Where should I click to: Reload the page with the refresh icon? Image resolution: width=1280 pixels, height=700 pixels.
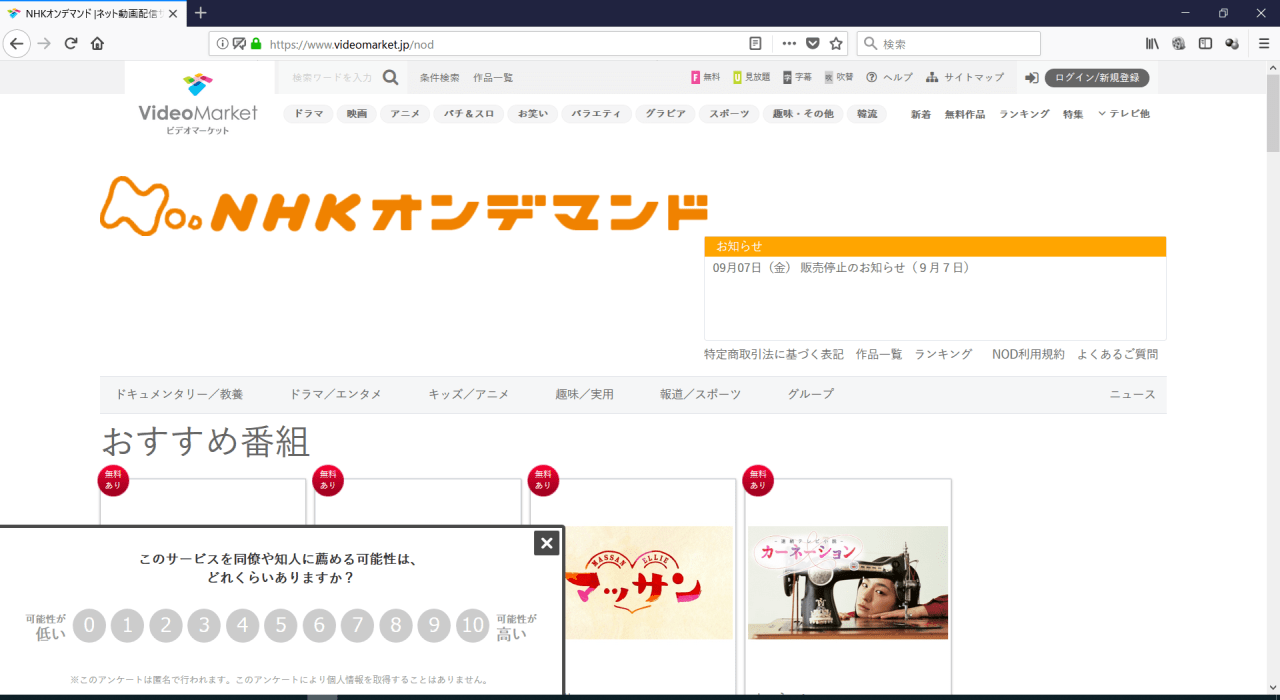pyautogui.click(x=71, y=43)
